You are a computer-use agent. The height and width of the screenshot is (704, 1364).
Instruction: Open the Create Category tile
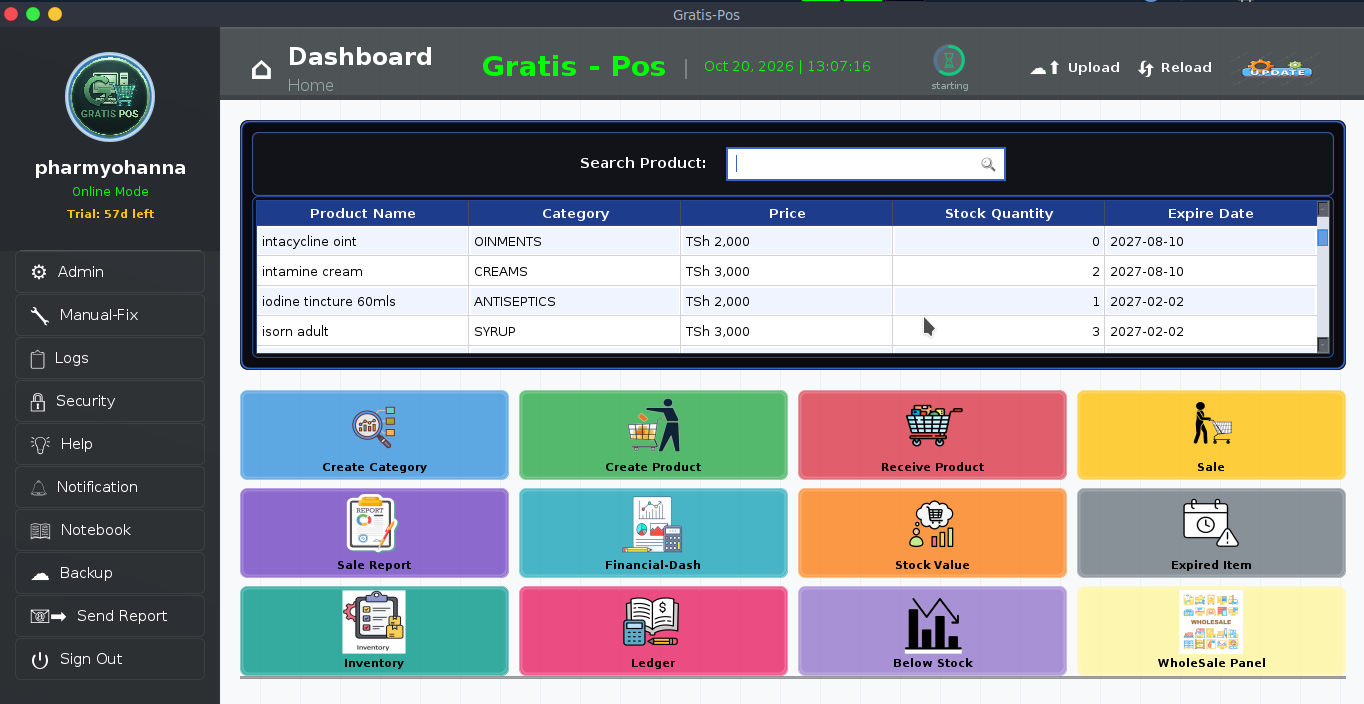pyautogui.click(x=374, y=435)
